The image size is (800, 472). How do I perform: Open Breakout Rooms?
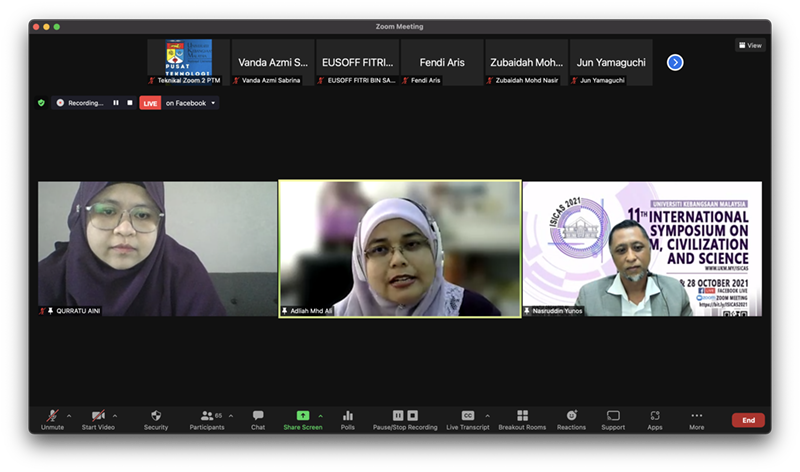(522, 417)
